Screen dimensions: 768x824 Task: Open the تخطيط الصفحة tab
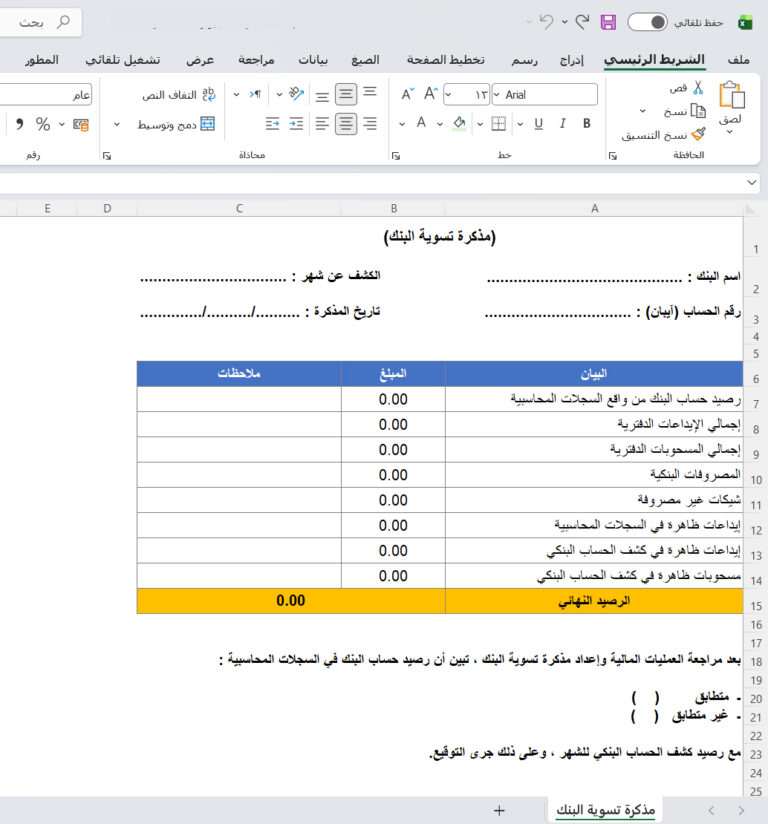[x=446, y=59]
